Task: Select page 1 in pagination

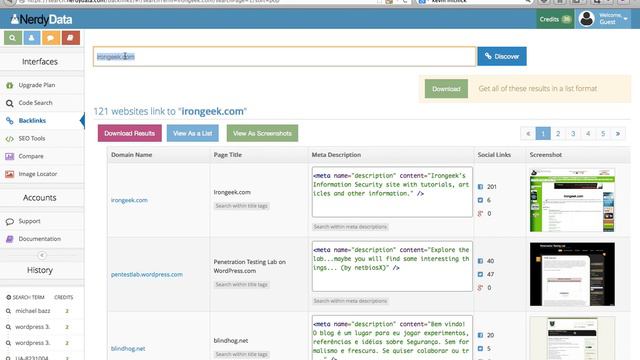Action: click(543, 133)
